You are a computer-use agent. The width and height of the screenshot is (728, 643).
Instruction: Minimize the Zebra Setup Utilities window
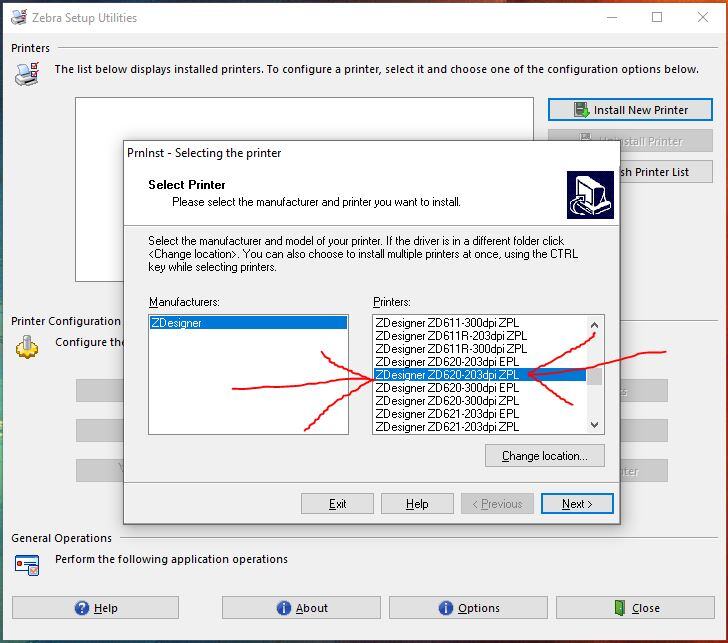tap(612, 17)
